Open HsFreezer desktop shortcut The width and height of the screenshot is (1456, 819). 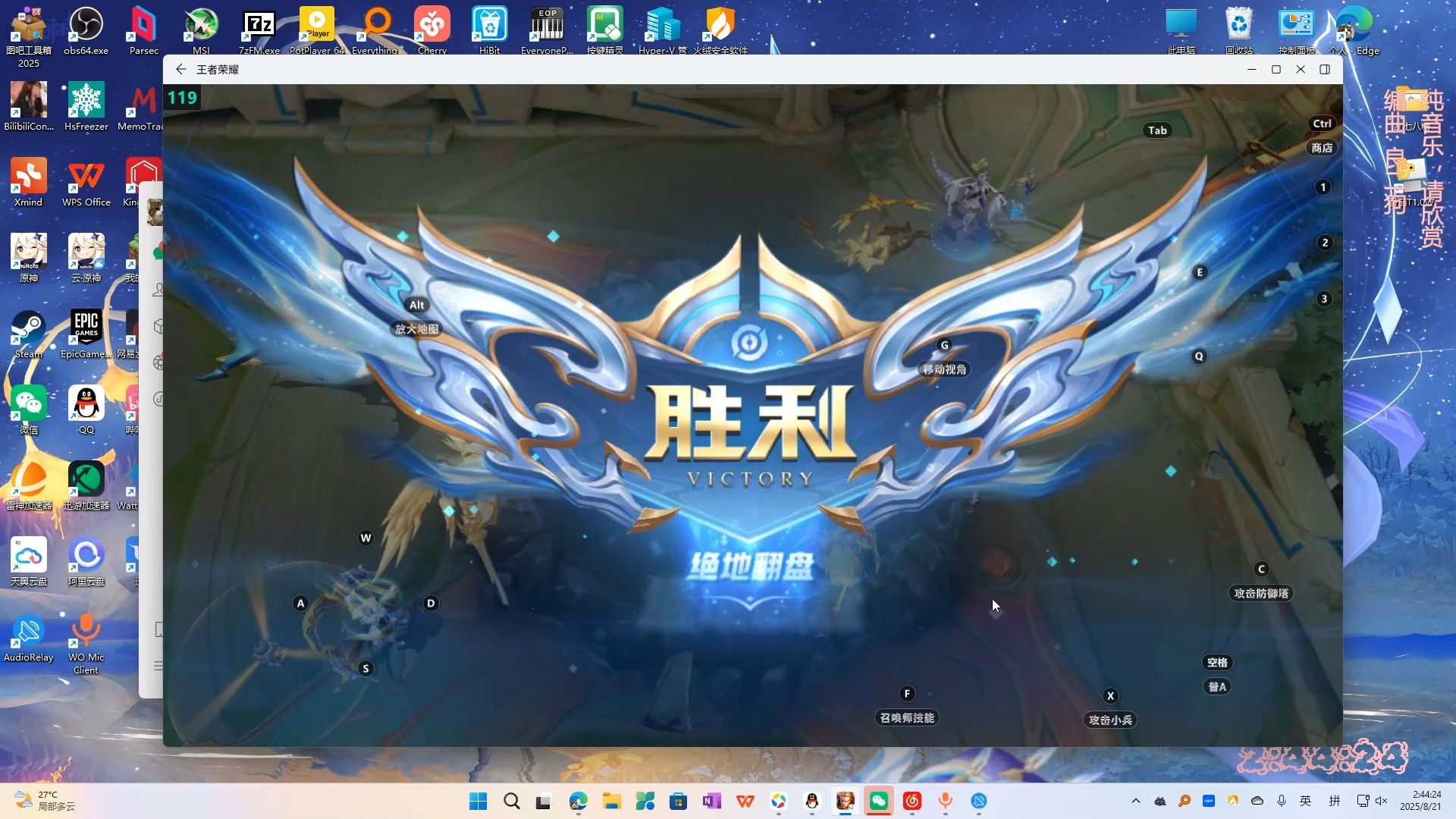(x=86, y=108)
